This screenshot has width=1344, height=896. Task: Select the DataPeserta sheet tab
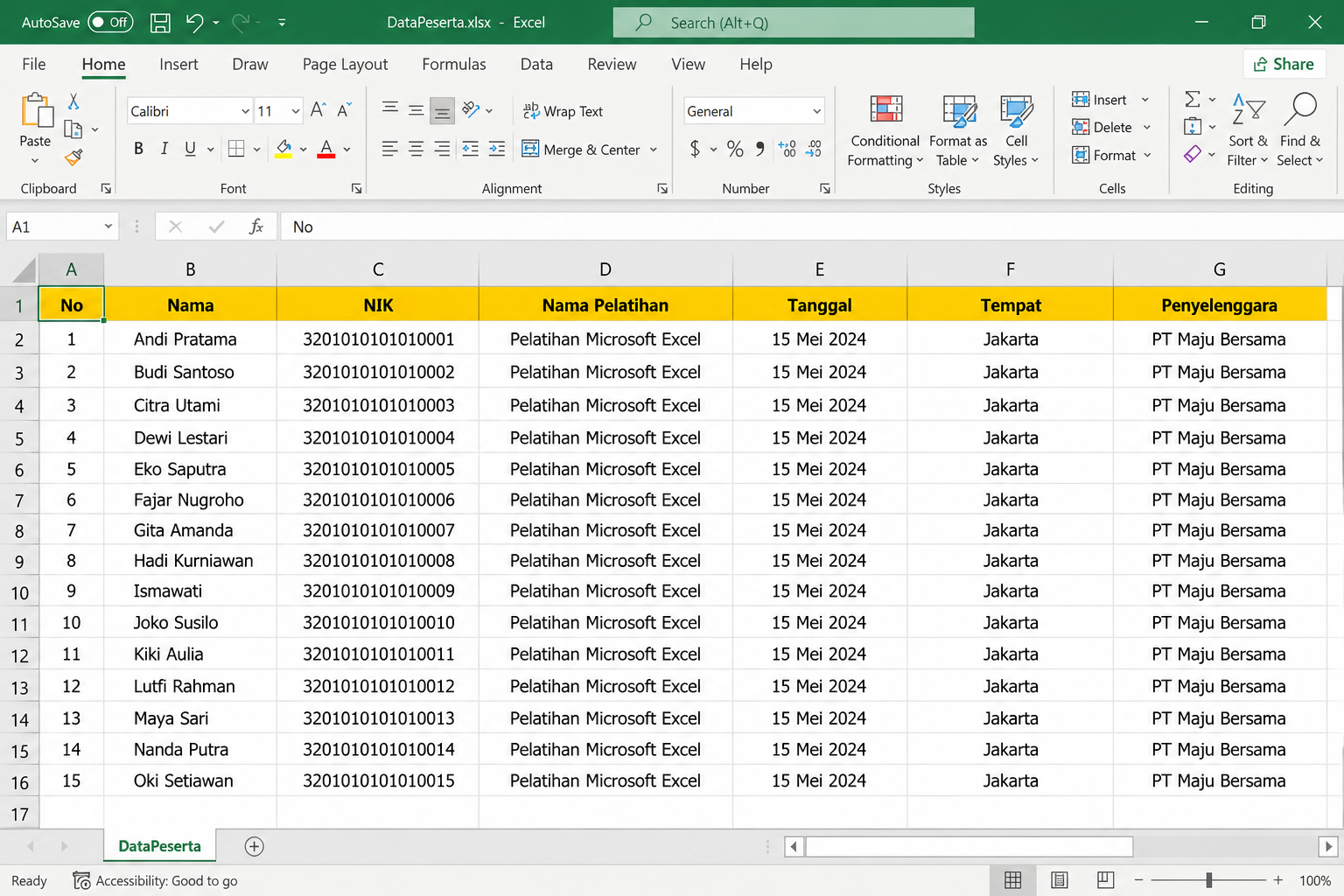tap(159, 846)
